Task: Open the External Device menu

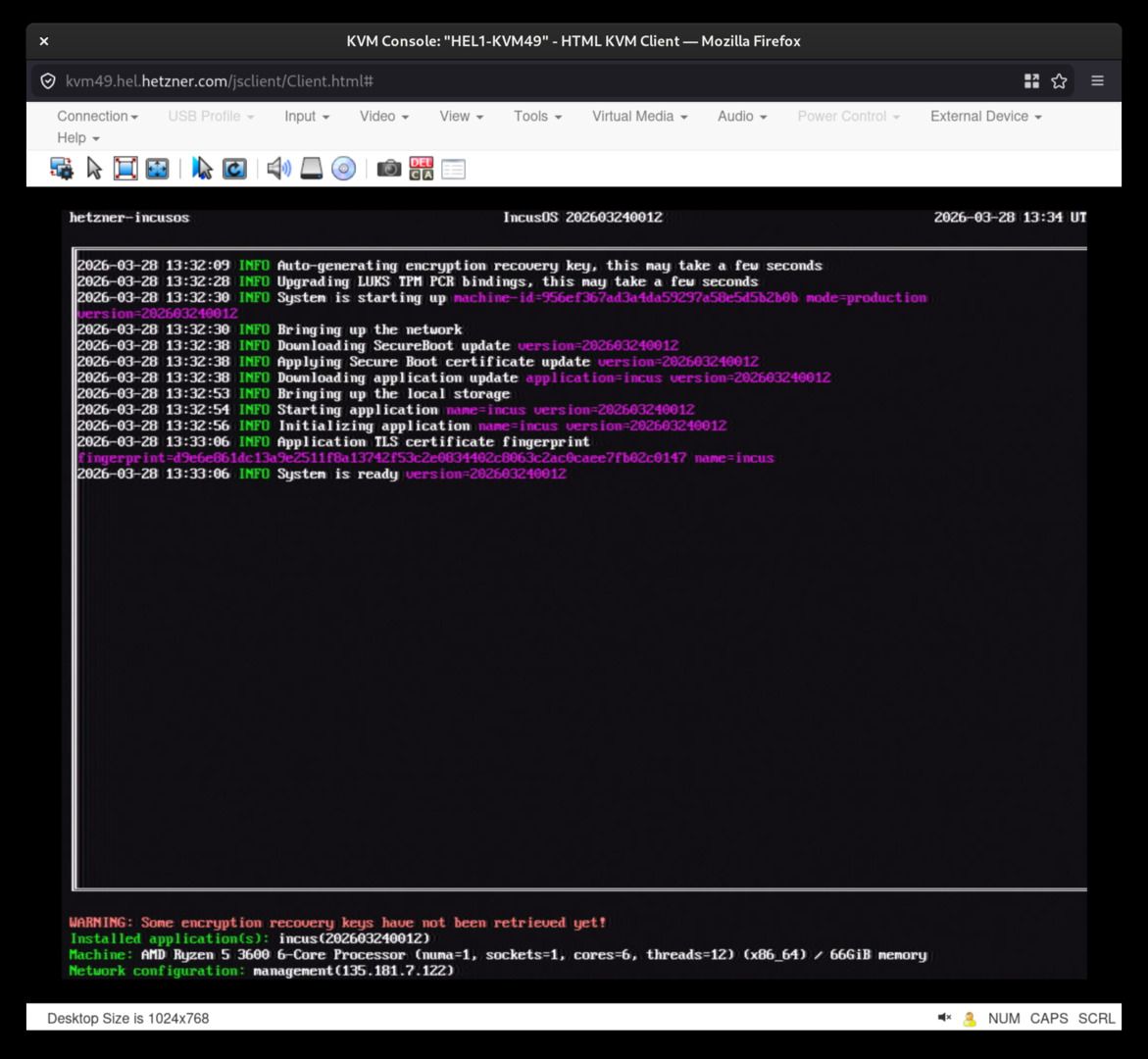Action: tap(984, 116)
